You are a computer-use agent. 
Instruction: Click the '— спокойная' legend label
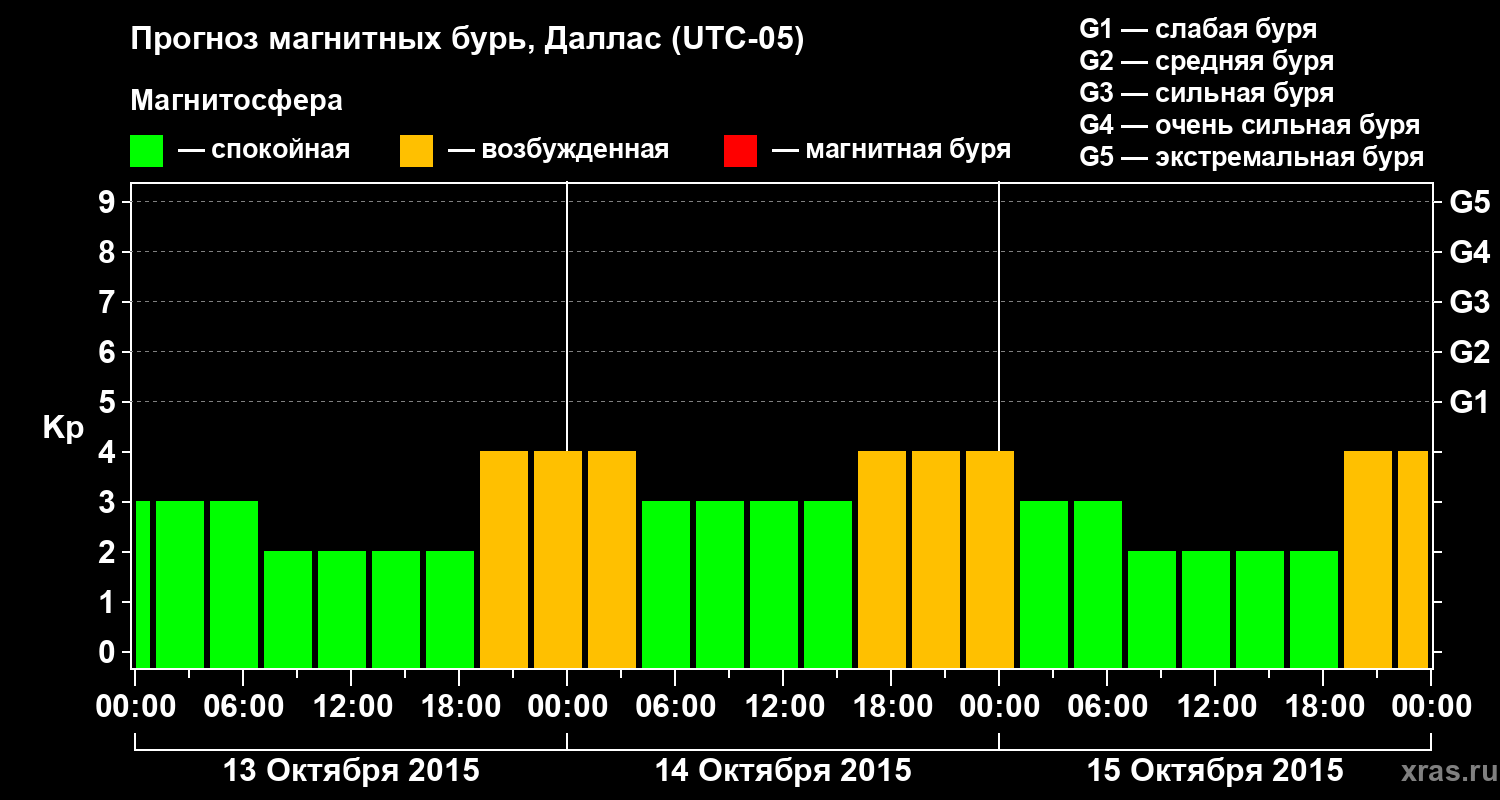pyautogui.click(x=264, y=150)
